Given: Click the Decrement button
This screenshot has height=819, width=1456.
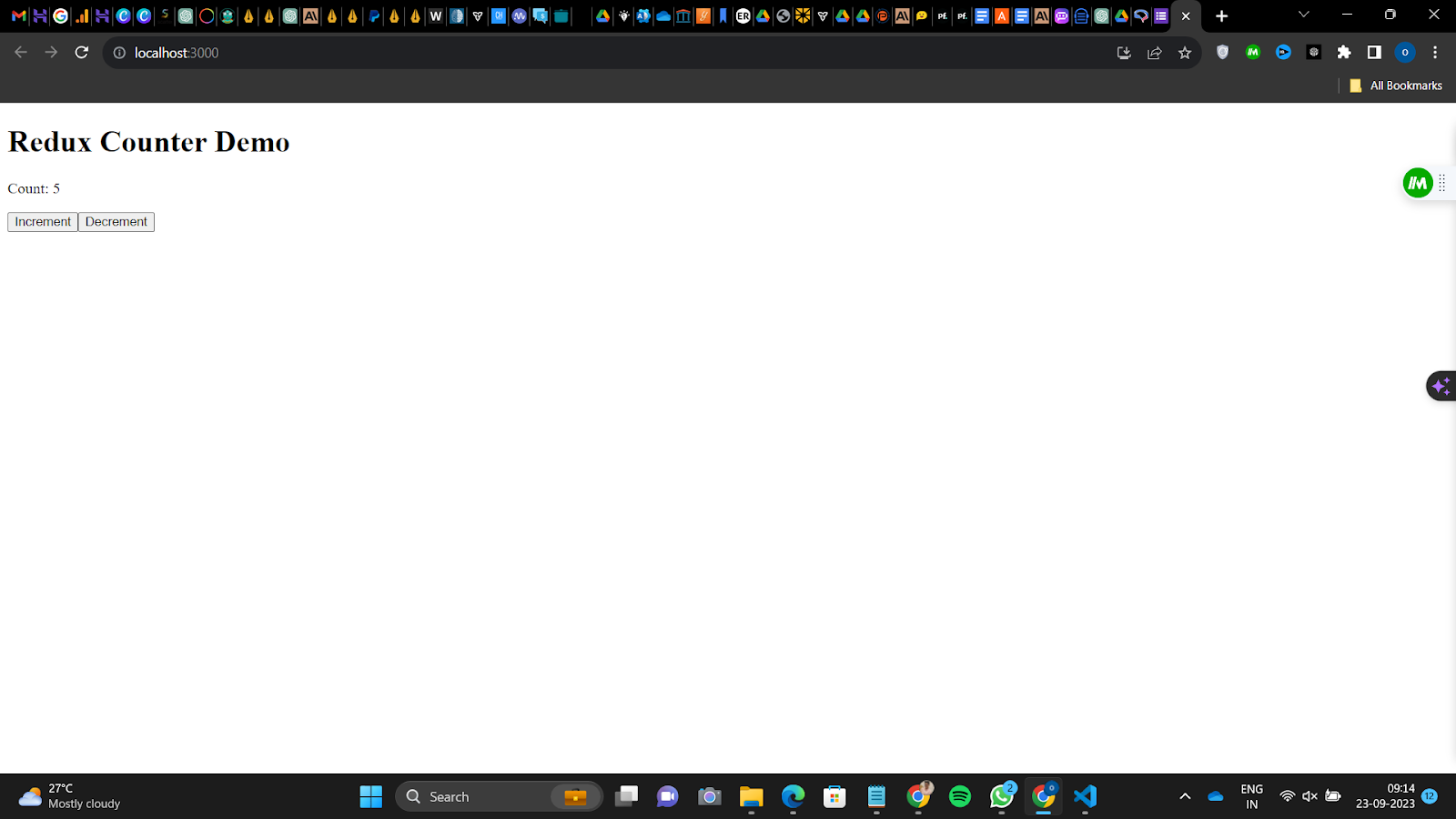Looking at the screenshot, I should pyautogui.click(x=116, y=222).
